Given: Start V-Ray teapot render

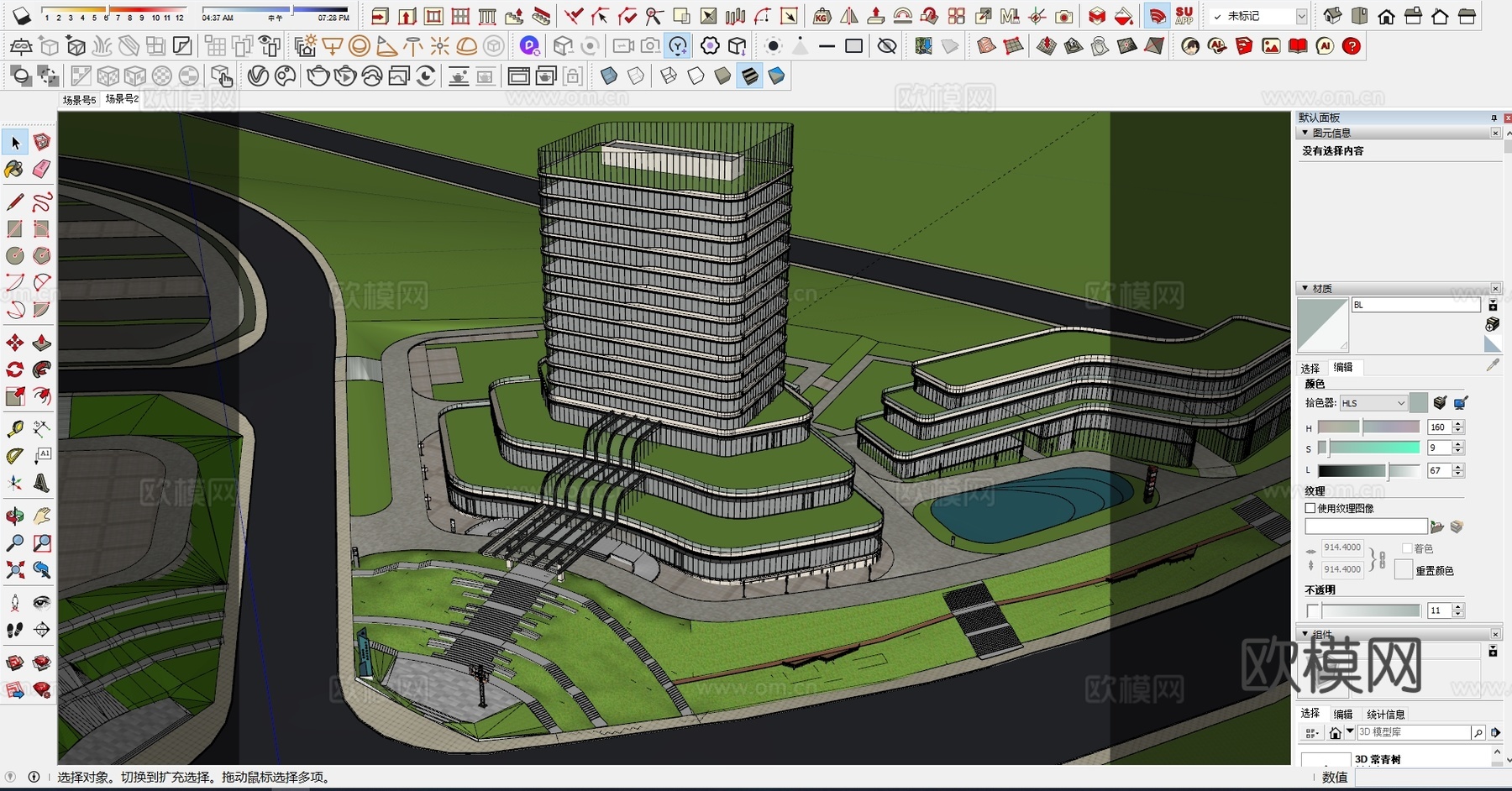Looking at the screenshot, I should [318, 76].
